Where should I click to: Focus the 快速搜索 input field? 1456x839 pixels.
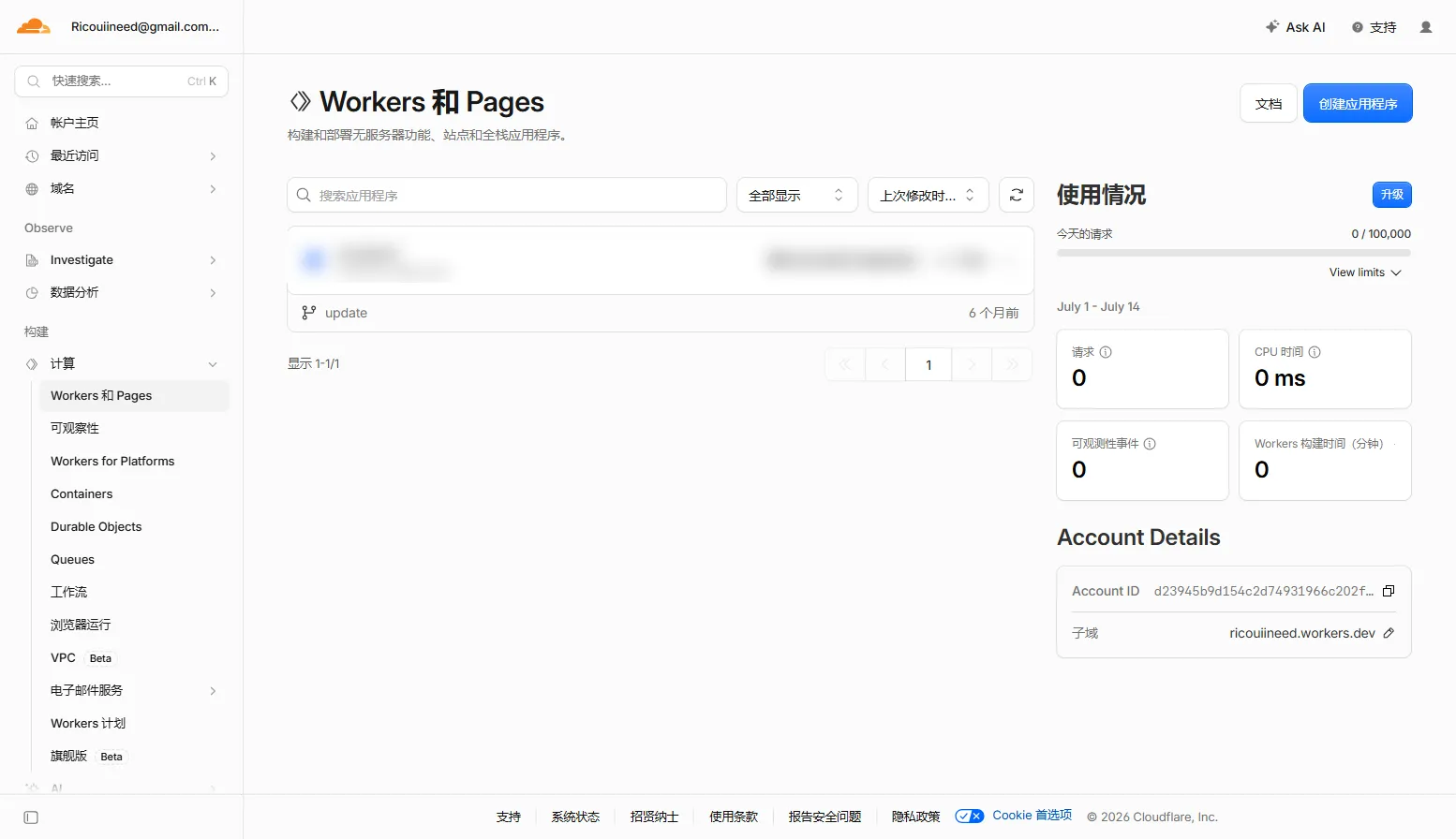click(122, 81)
